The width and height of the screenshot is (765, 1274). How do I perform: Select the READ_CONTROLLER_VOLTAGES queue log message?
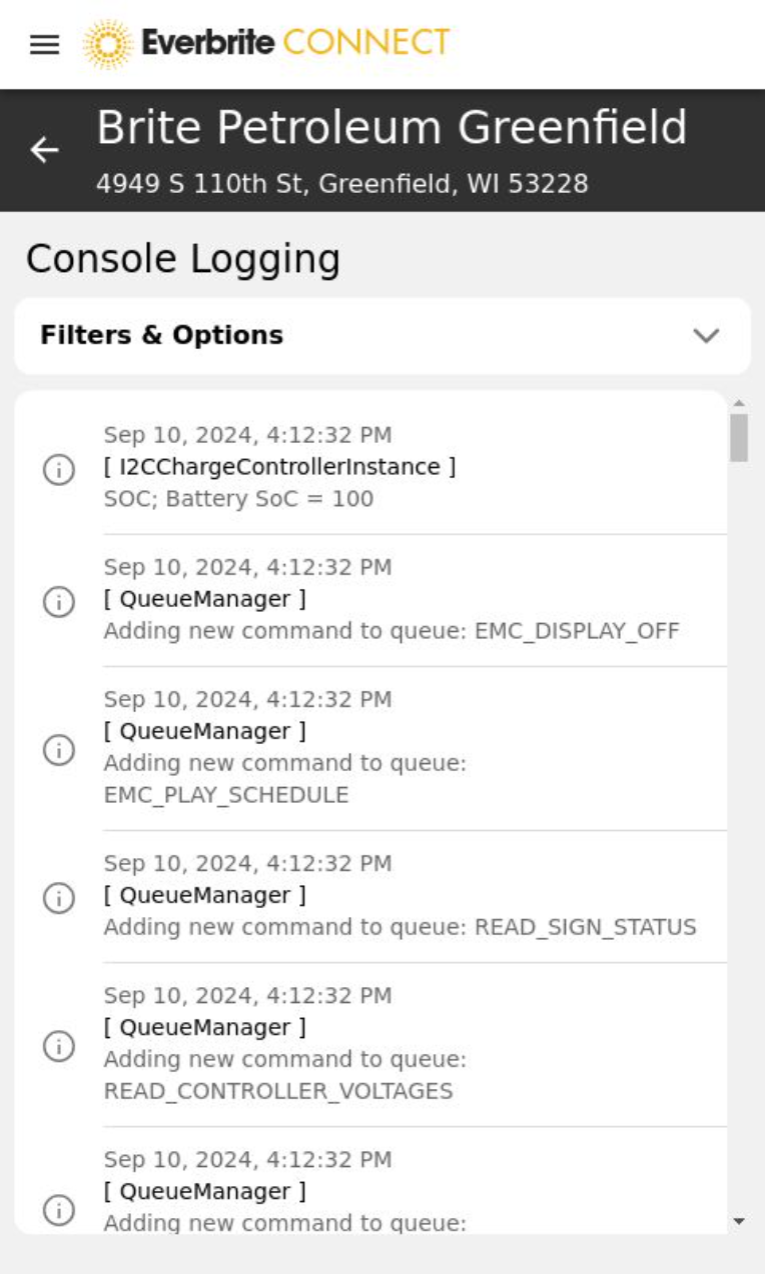click(x=285, y=1075)
